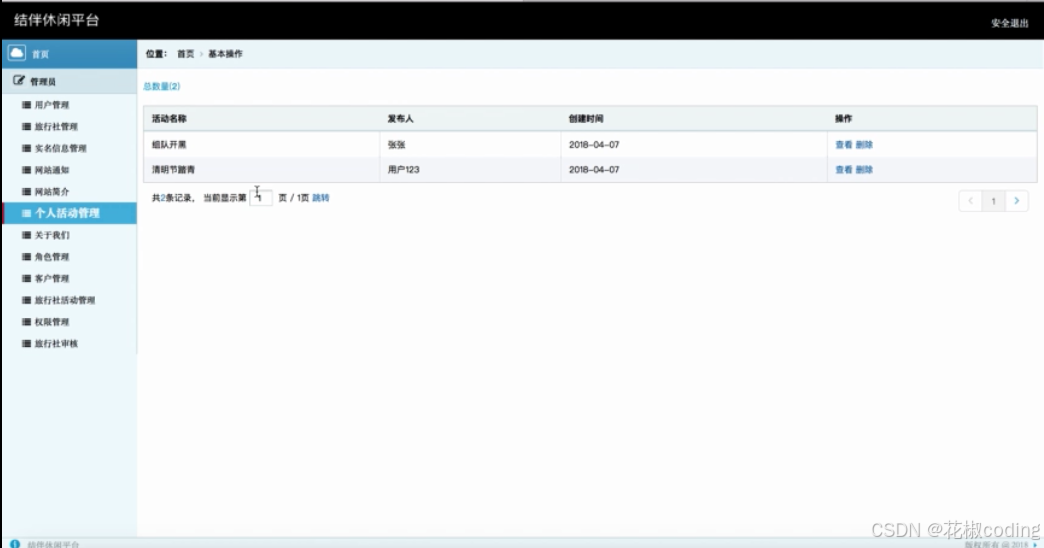The width and height of the screenshot is (1044, 548).
Task: Click the list icon beside 用户管理
Action: [x=27, y=105]
